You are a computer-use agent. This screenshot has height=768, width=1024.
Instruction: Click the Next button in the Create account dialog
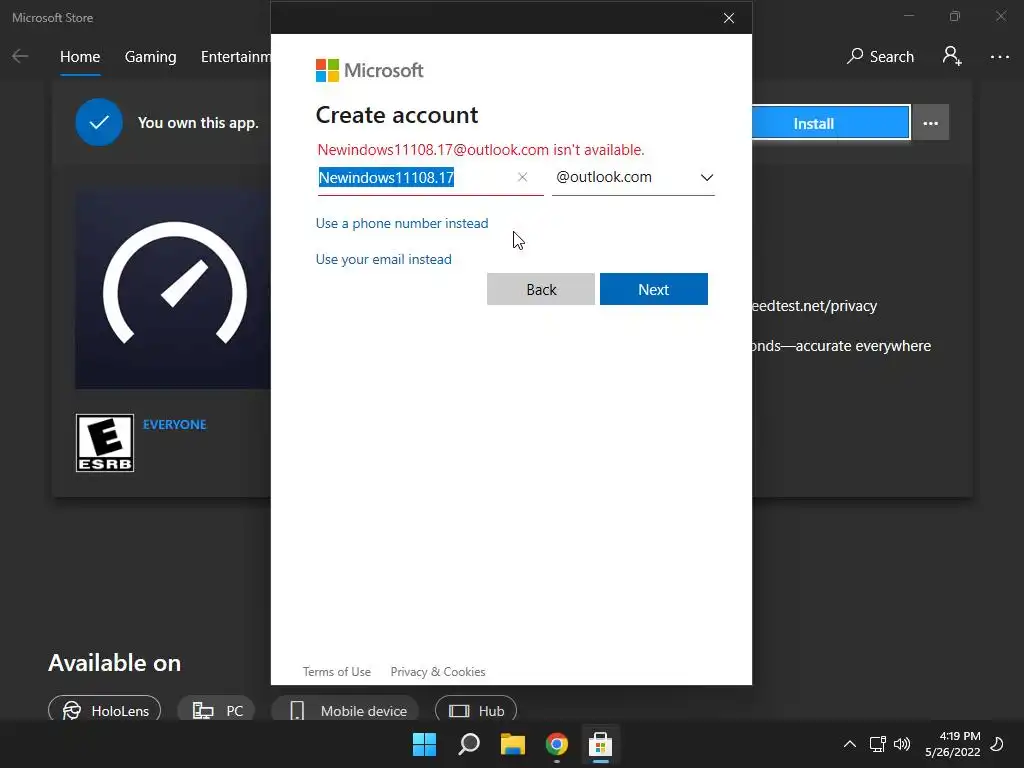coord(654,289)
